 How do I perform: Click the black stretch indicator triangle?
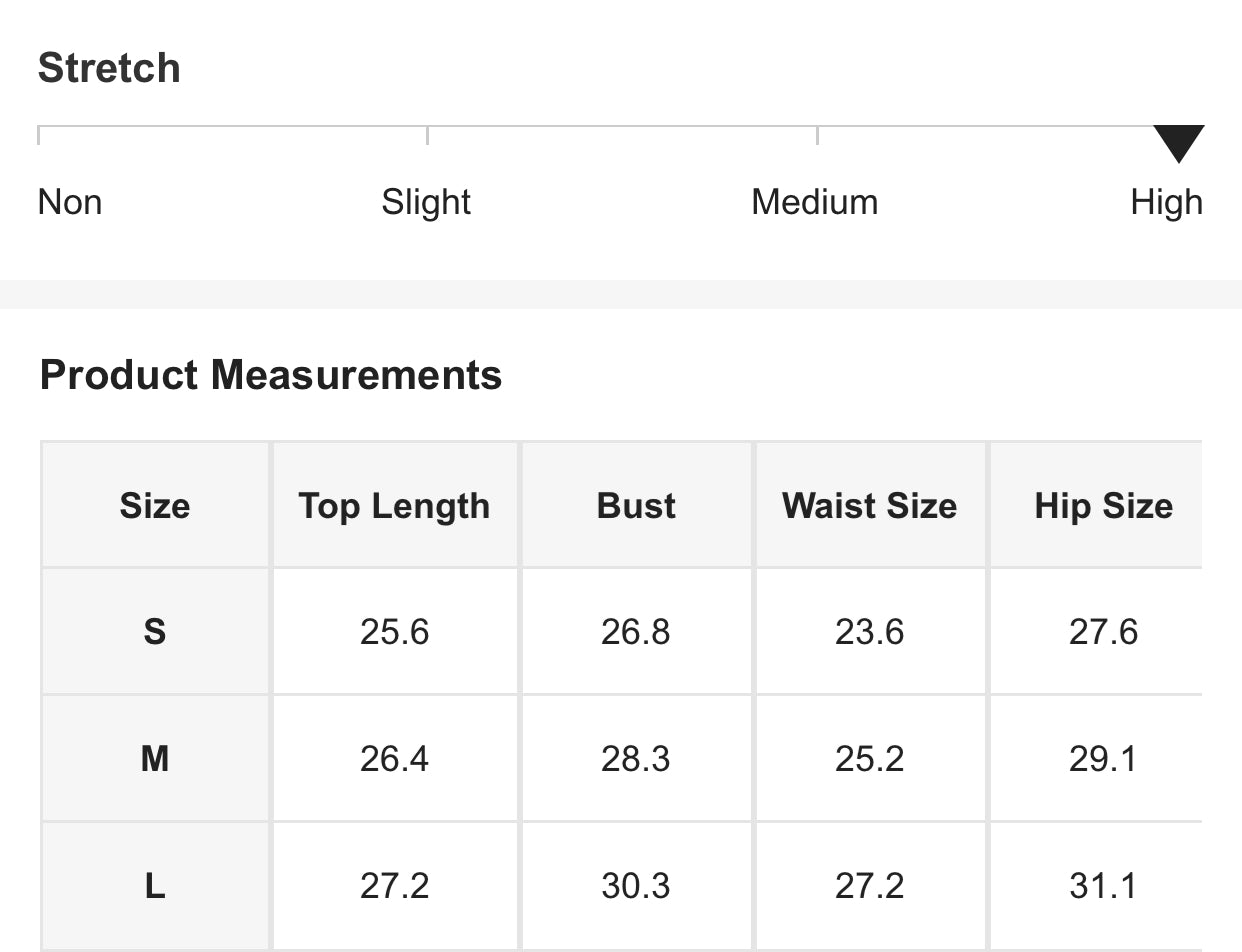(1178, 142)
